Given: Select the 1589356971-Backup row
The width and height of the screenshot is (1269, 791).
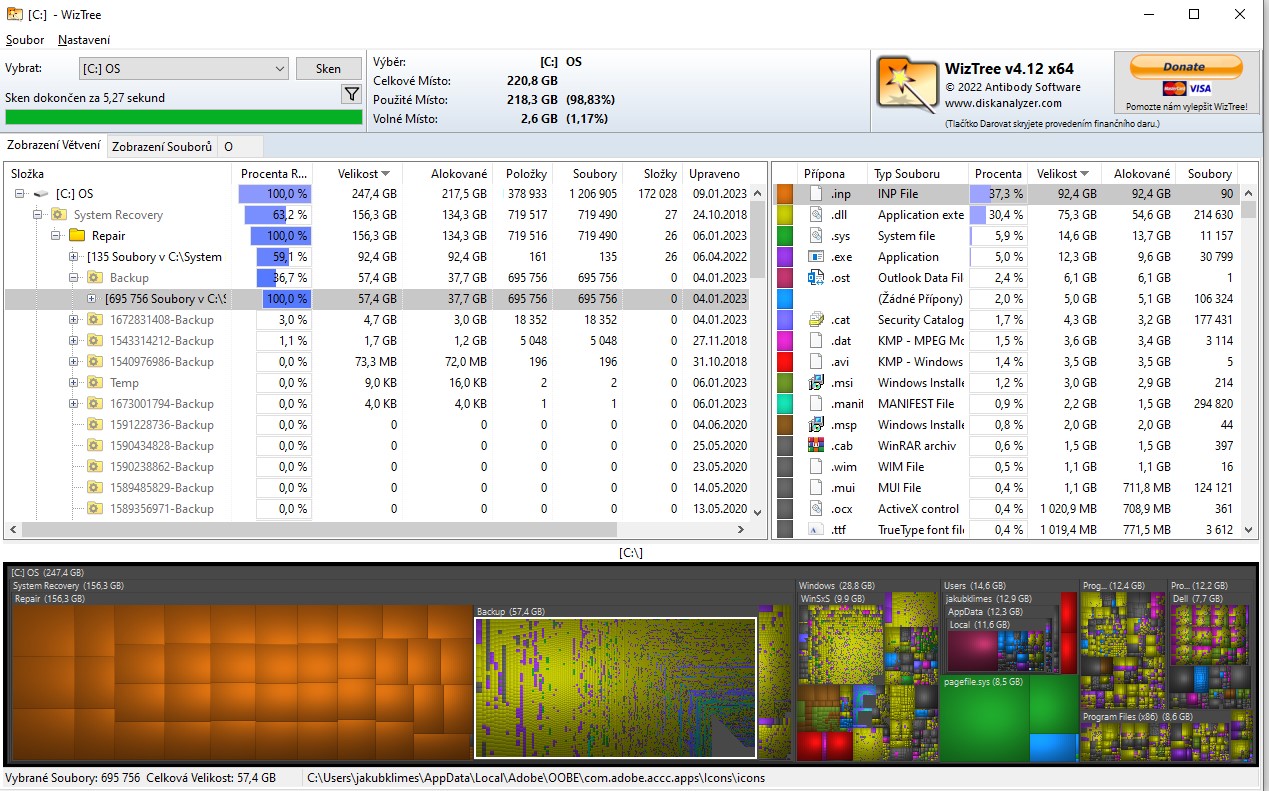Looking at the screenshot, I should 376,509.
